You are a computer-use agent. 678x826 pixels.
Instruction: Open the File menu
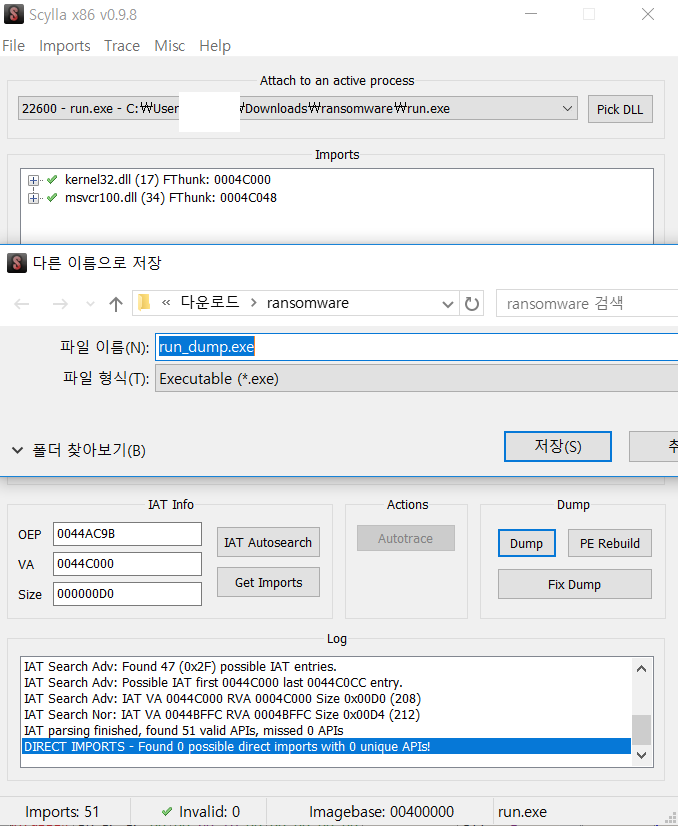tap(14, 46)
